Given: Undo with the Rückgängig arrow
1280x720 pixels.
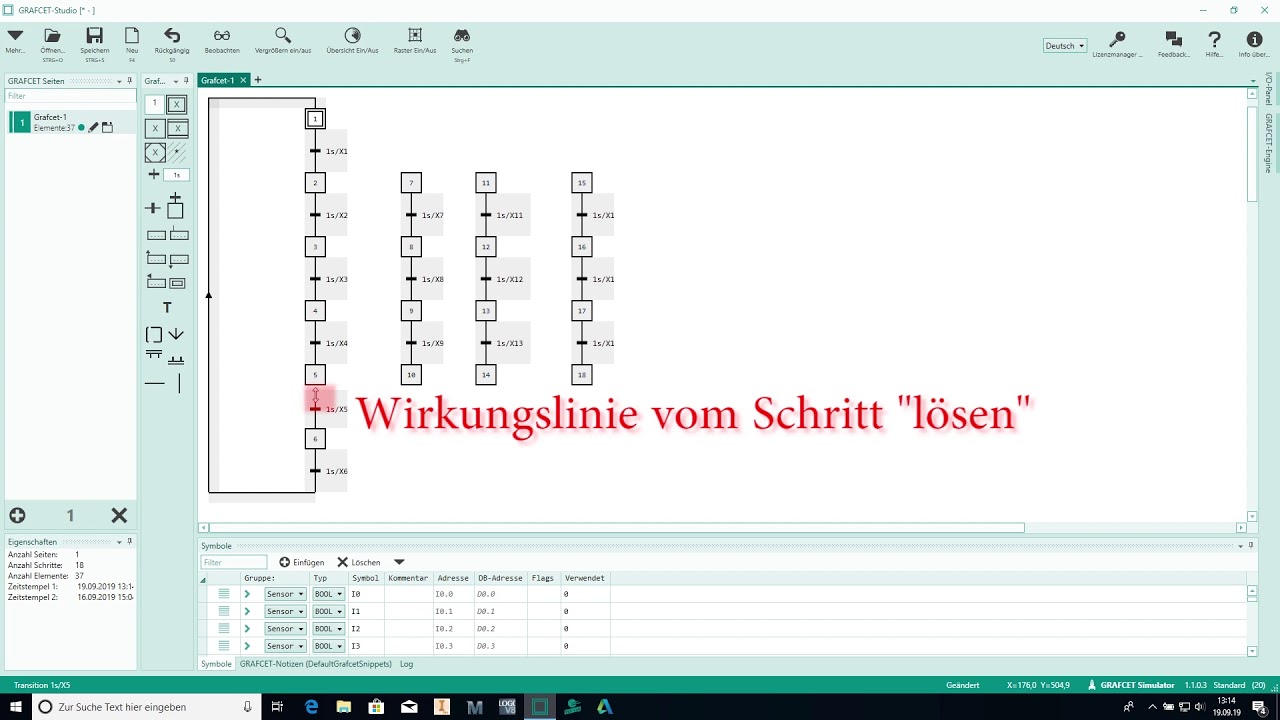Looking at the screenshot, I should point(172,36).
